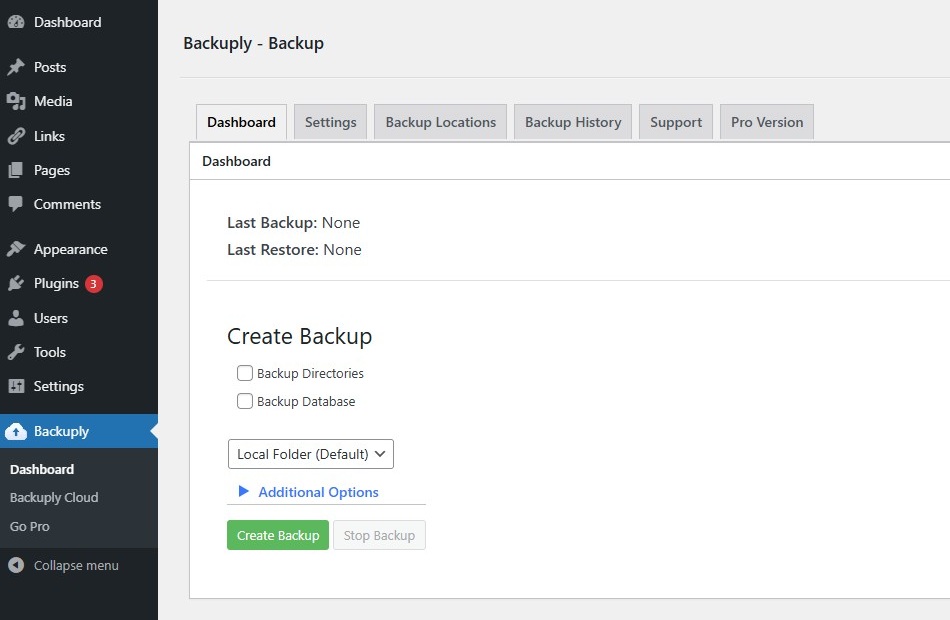Click the Media library icon
The image size is (950, 620).
click(16, 101)
